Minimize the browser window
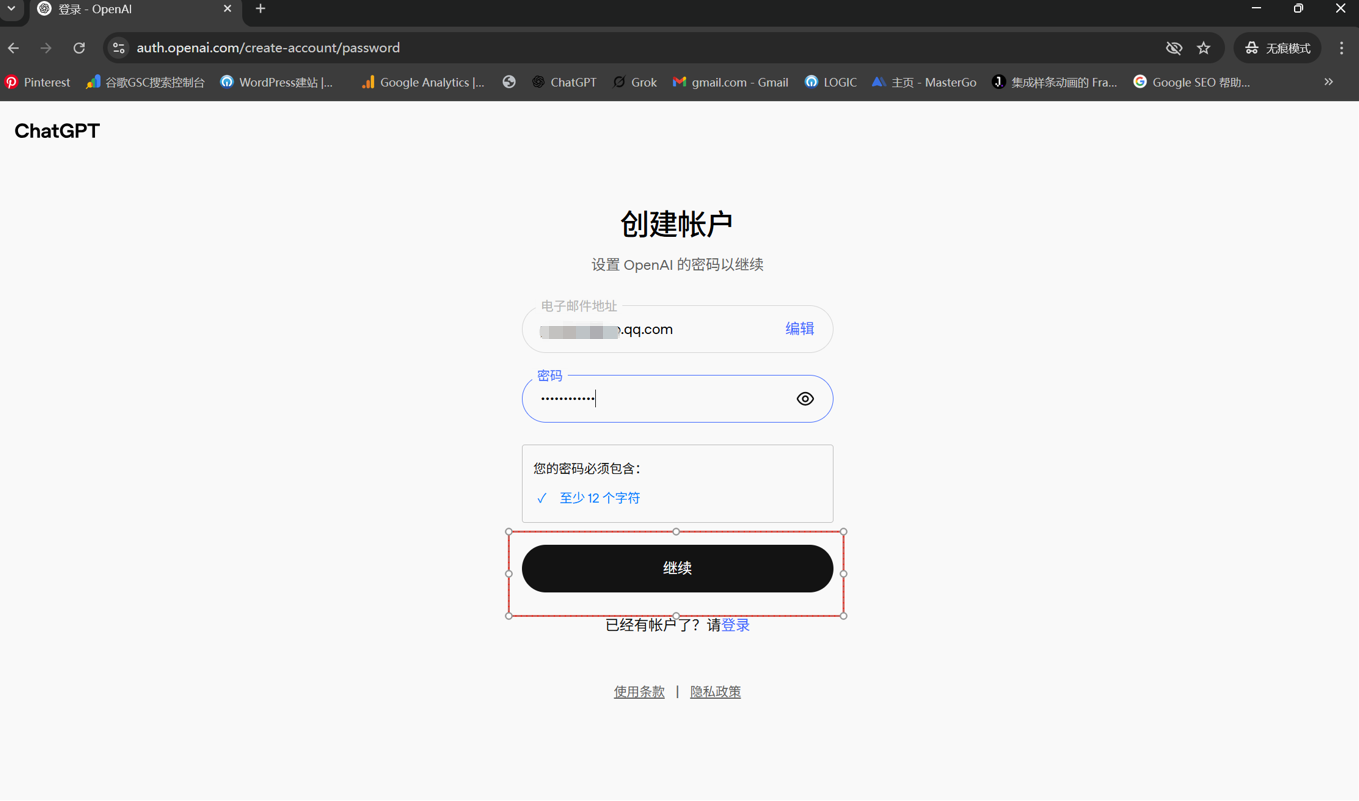 [x=1256, y=9]
